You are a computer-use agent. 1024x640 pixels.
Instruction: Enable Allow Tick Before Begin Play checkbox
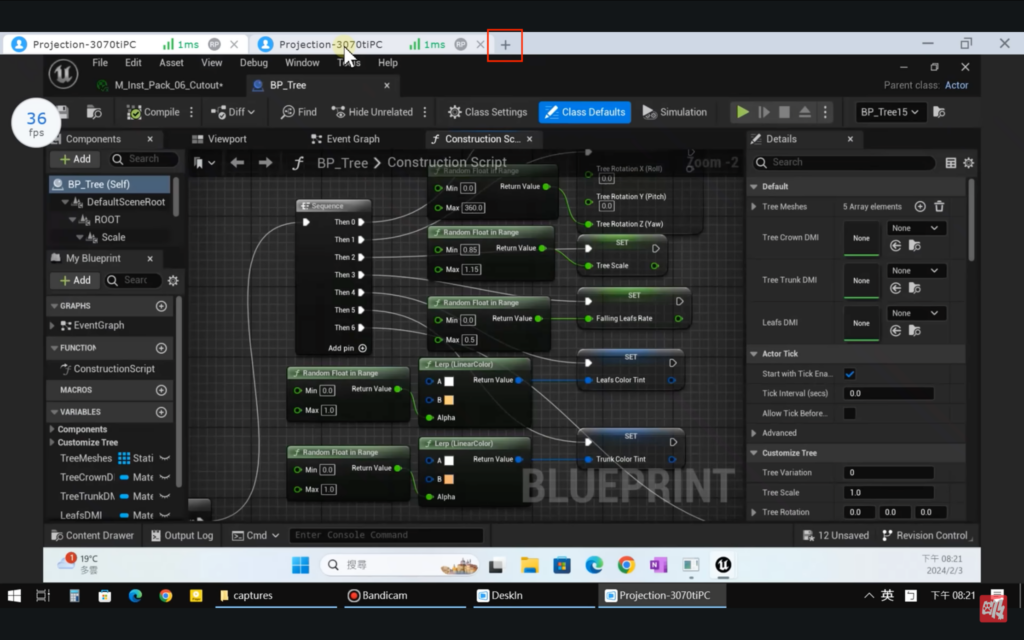coord(850,413)
